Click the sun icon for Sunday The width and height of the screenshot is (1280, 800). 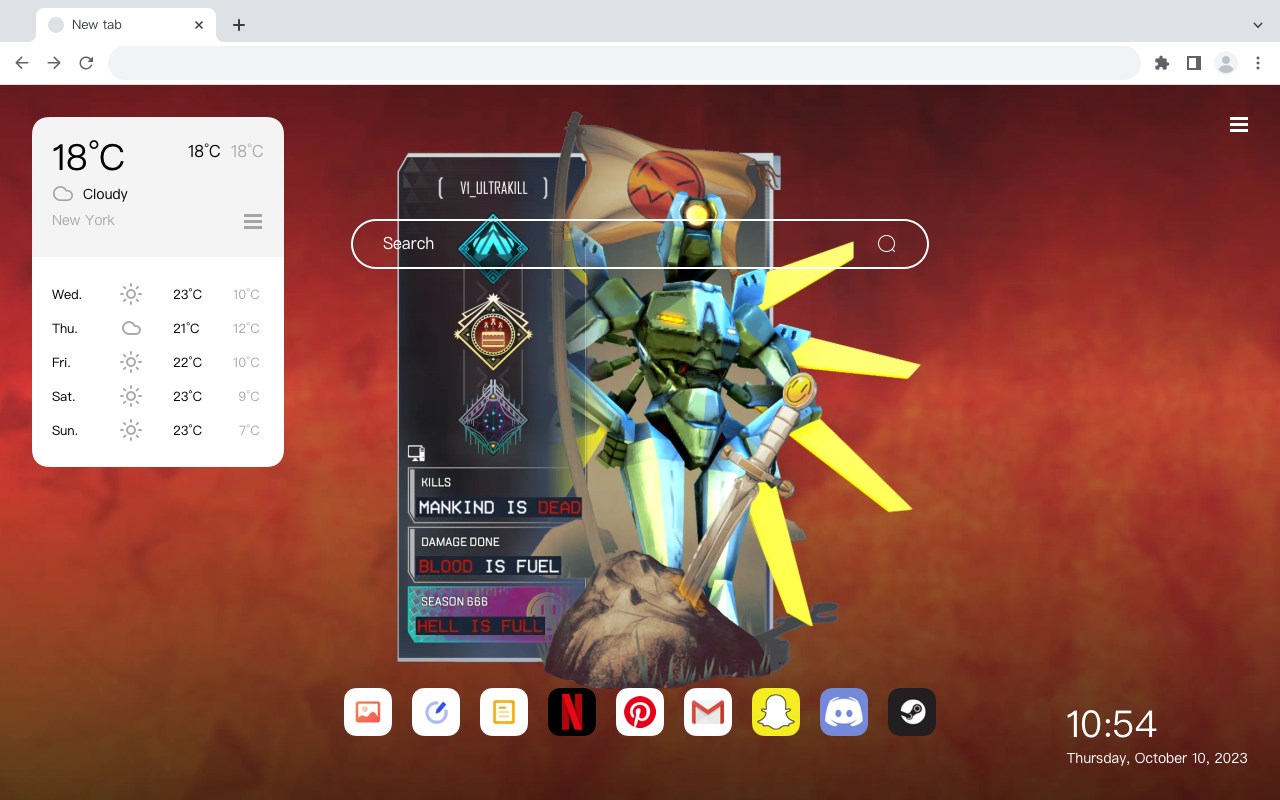click(131, 430)
